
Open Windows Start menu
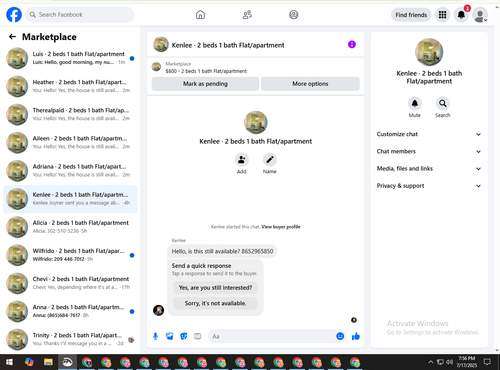(9, 362)
